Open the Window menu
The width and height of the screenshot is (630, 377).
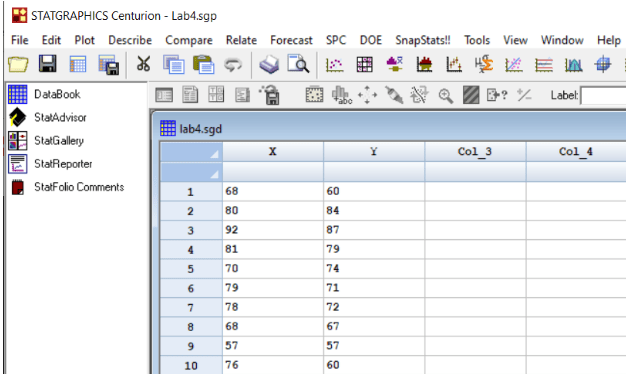(562, 40)
